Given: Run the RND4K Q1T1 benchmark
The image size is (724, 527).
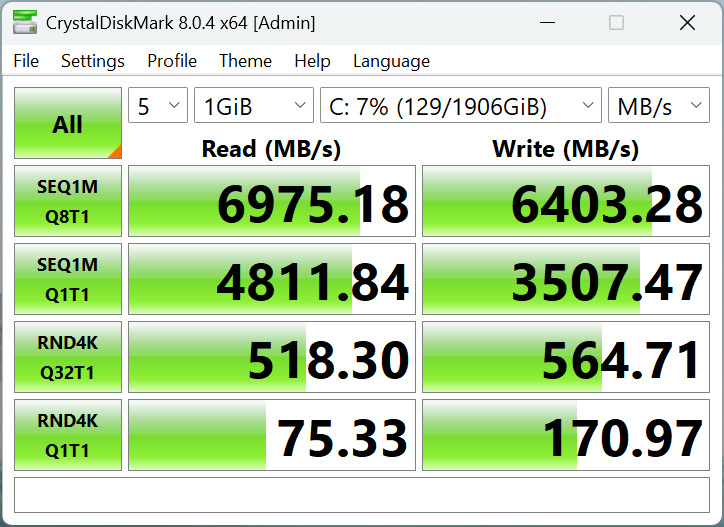Looking at the screenshot, I should (68, 435).
